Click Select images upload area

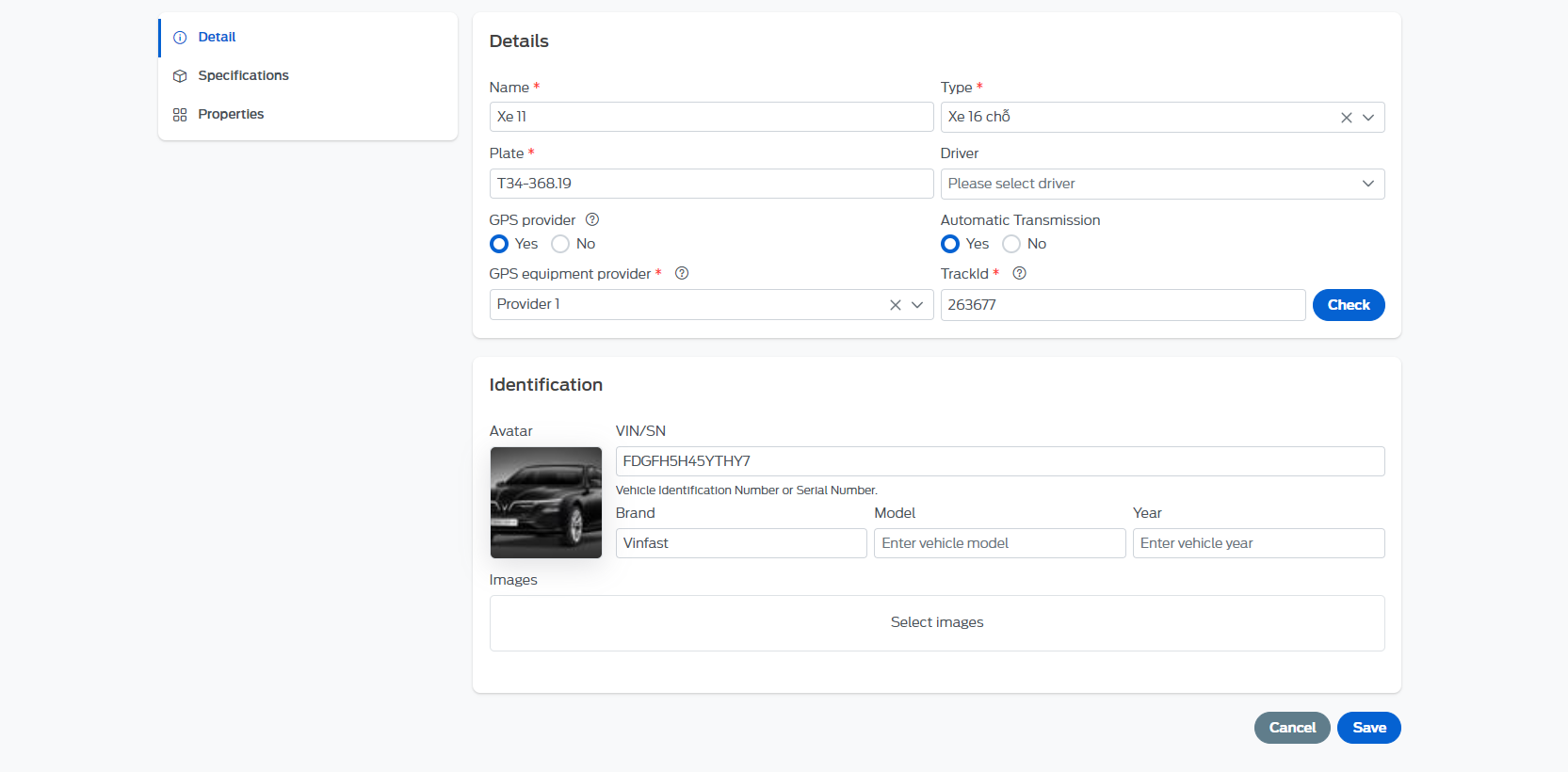coord(937,623)
